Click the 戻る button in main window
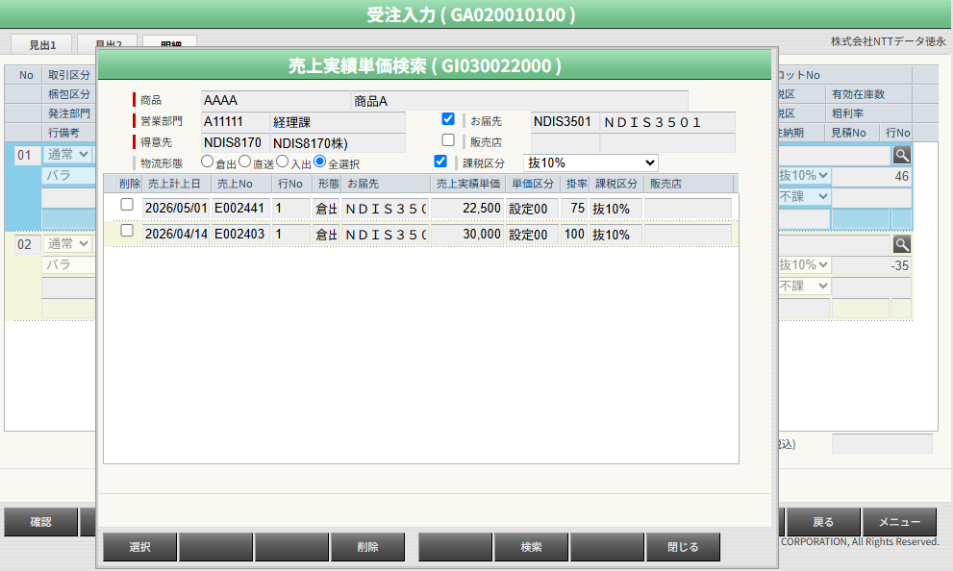Screen dimensions: 953x571 tap(824, 522)
